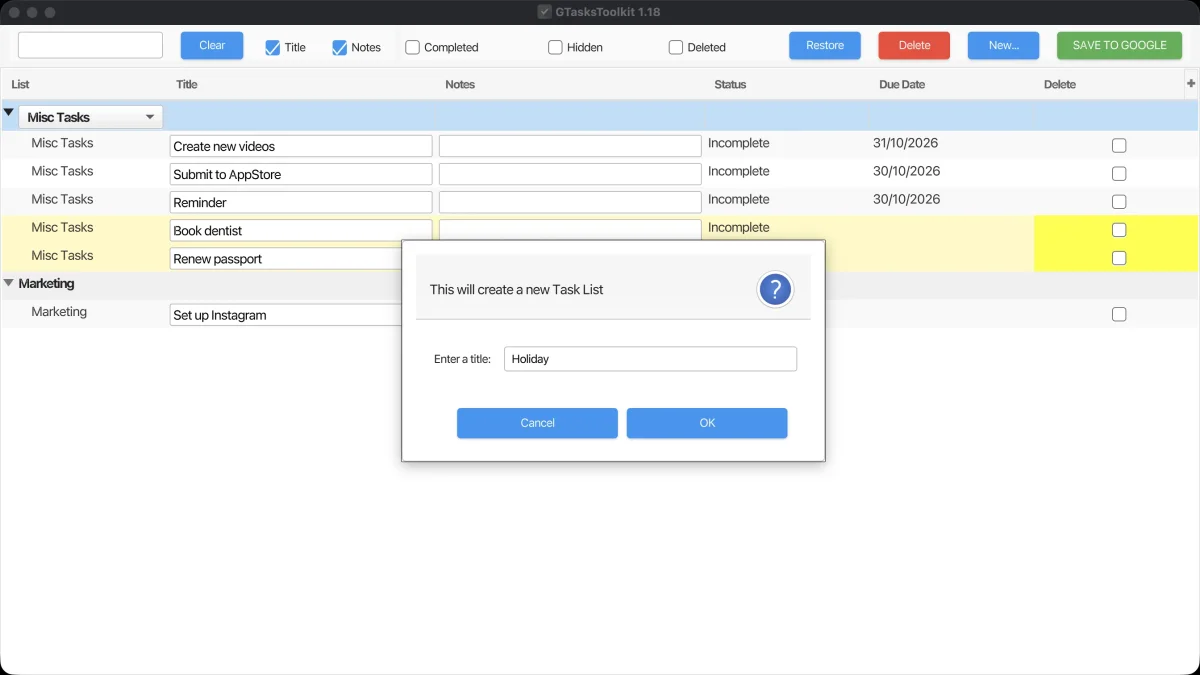
Task: Click the New... button
Action: pyautogui.click(x=1004, y=46)
